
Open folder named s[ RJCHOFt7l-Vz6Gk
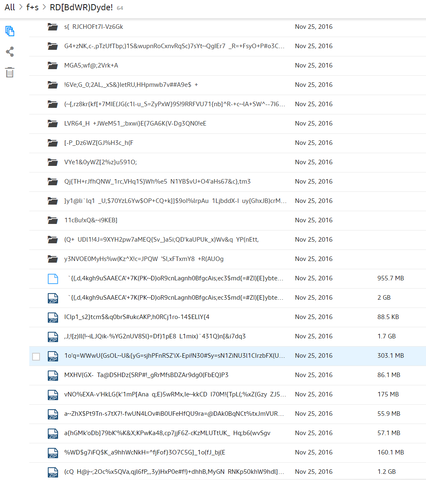pyautogui.click(x=94, y=27)
